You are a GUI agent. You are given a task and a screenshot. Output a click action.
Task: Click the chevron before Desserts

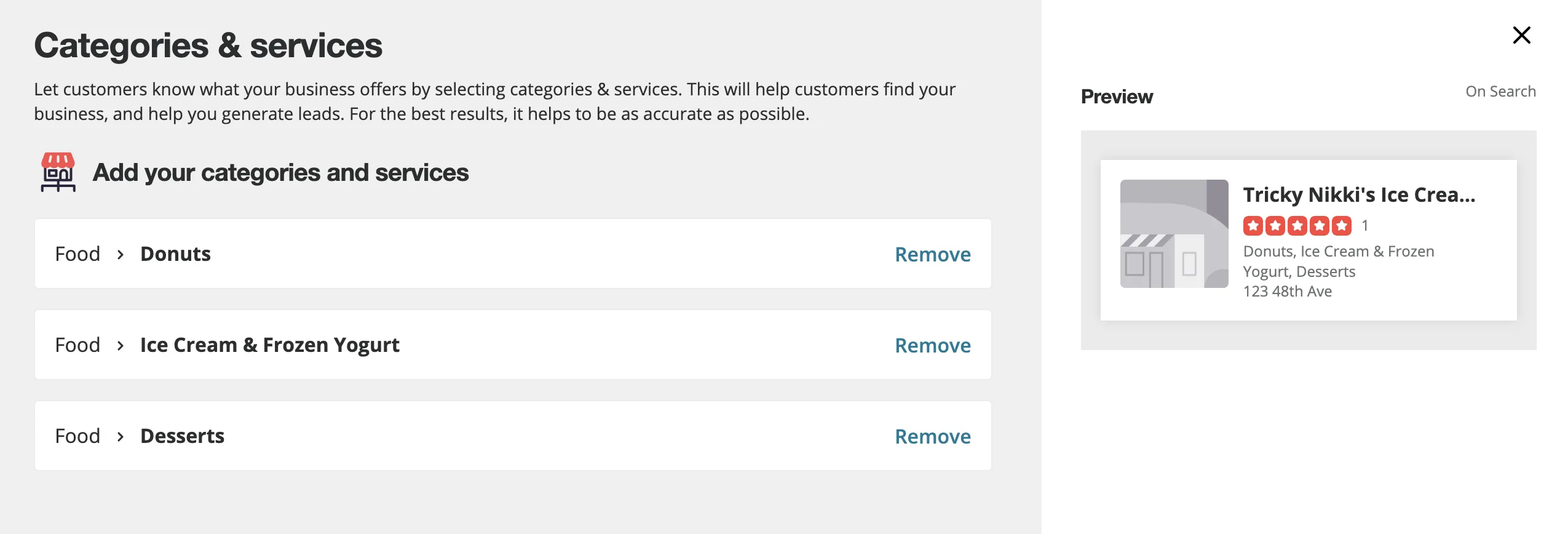(121, 436)
